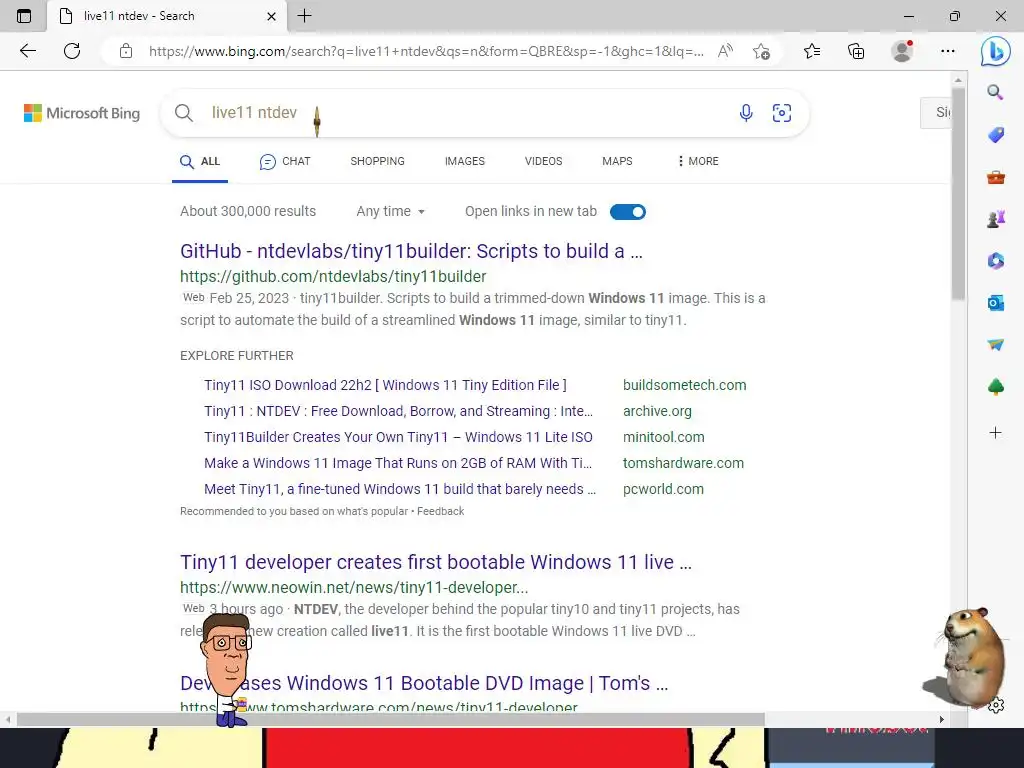Open GitHub ntdevlabs/tiny11builder result

411,251
